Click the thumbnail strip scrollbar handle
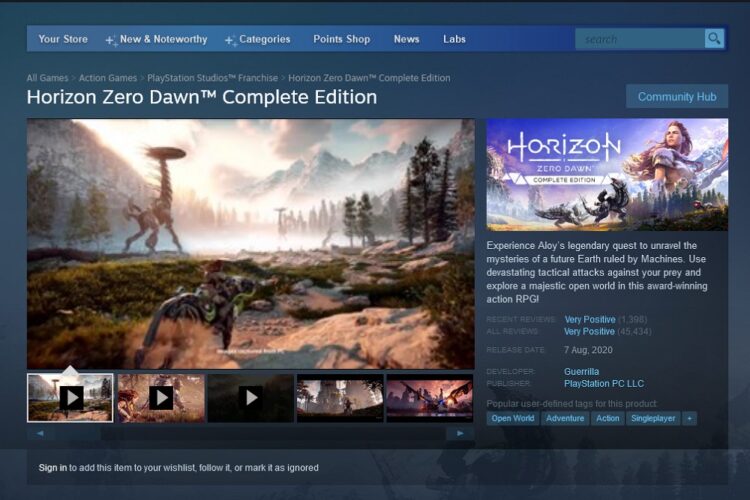Image resolution: width=750 pixels, height=500 pixels. coord(77,433)
